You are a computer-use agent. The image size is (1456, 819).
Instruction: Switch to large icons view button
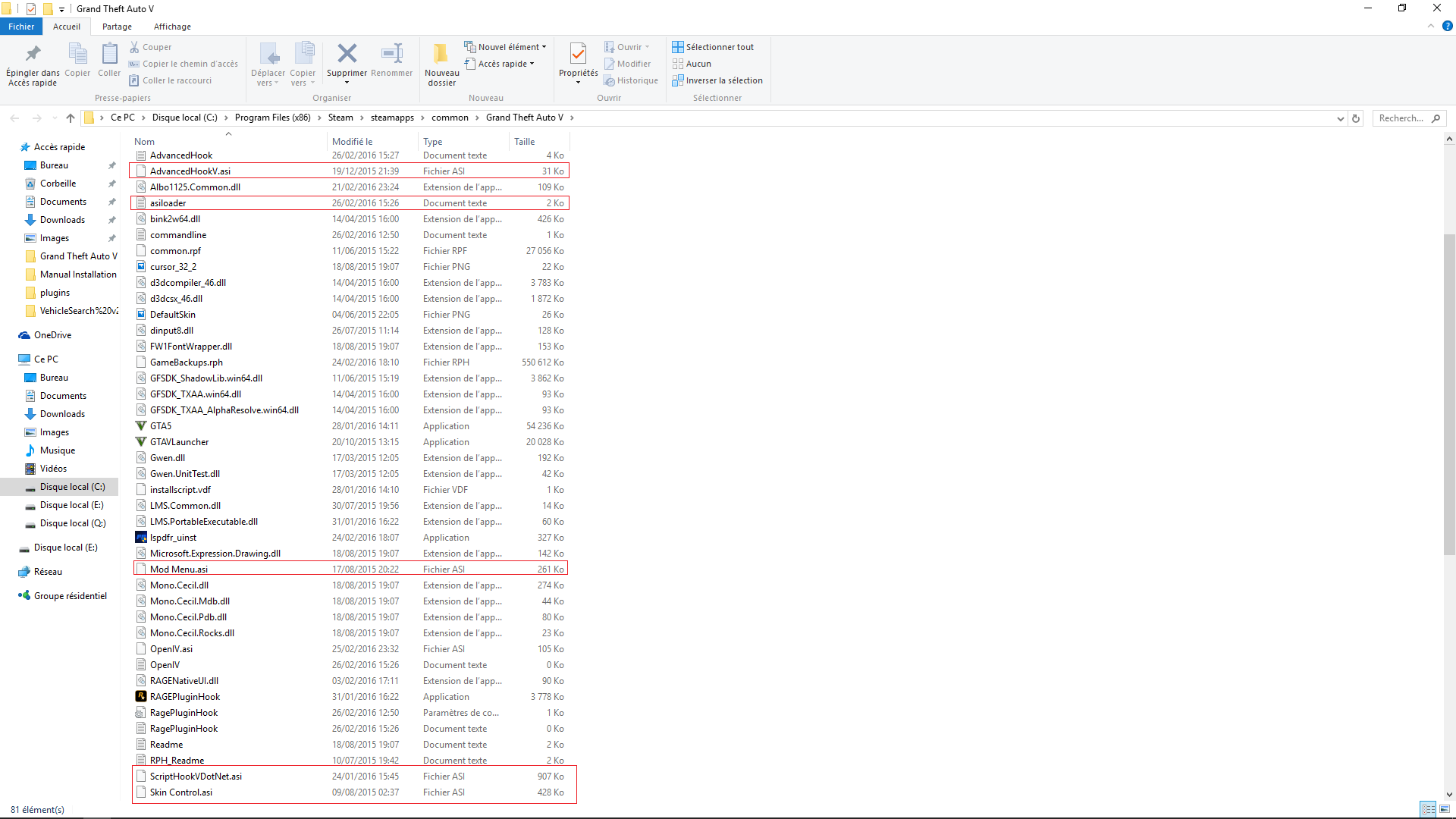pyautogui.click(x=1444, y=809)
